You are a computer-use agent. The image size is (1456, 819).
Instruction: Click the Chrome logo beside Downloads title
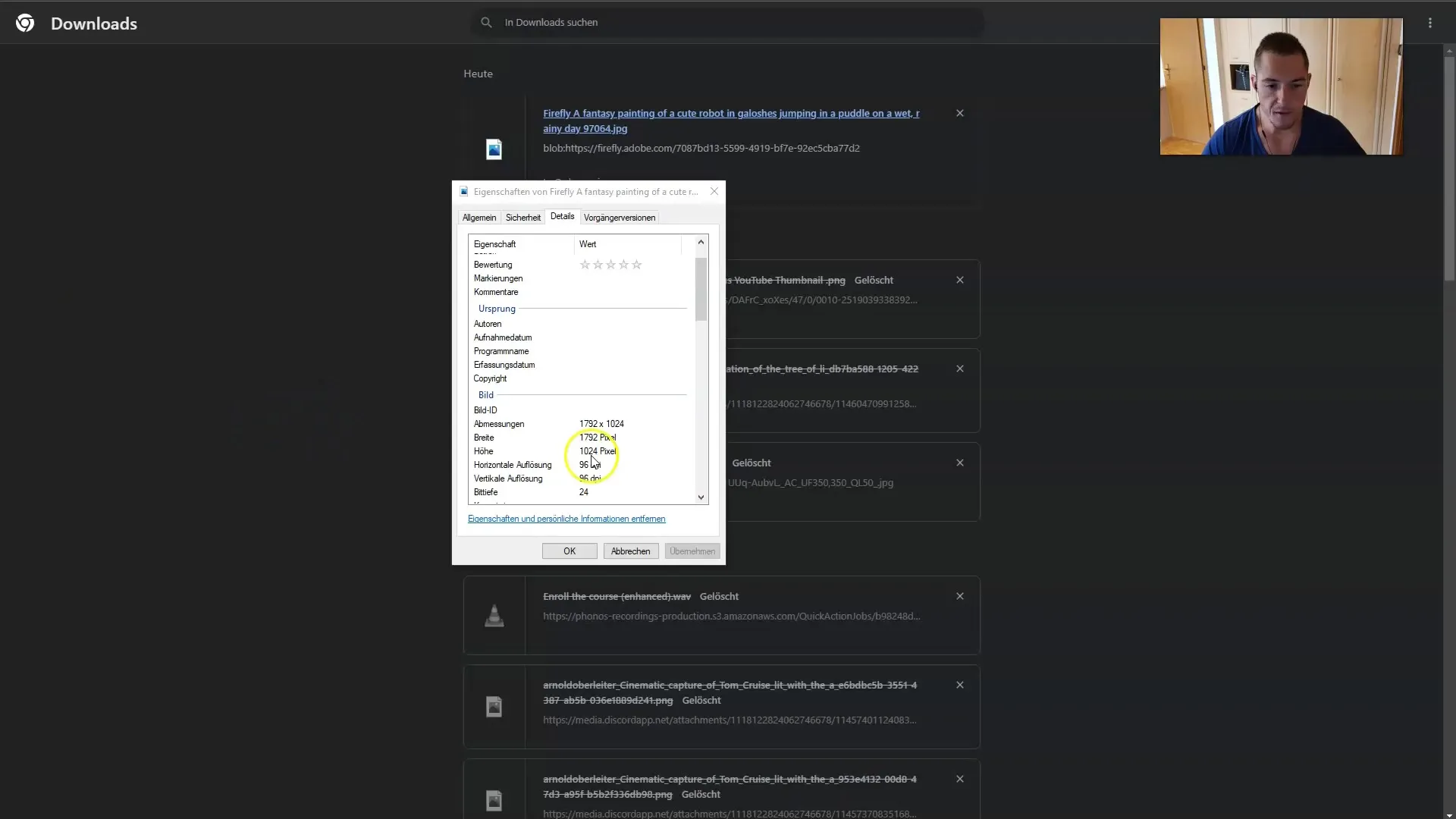coord(25,23)
